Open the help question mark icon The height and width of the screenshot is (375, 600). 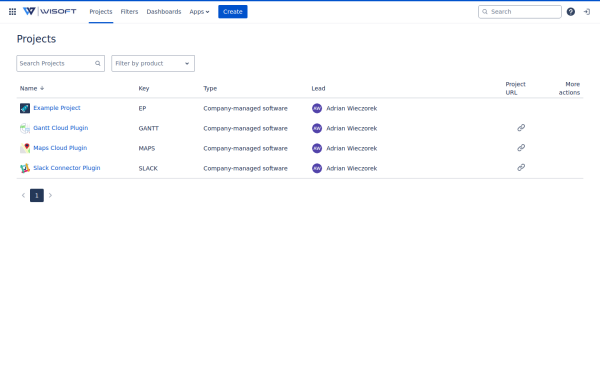(571, 12)
